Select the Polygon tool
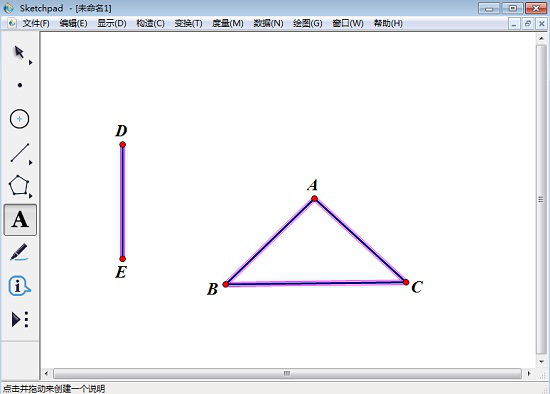The image size is (550, 394). point(19,185)
